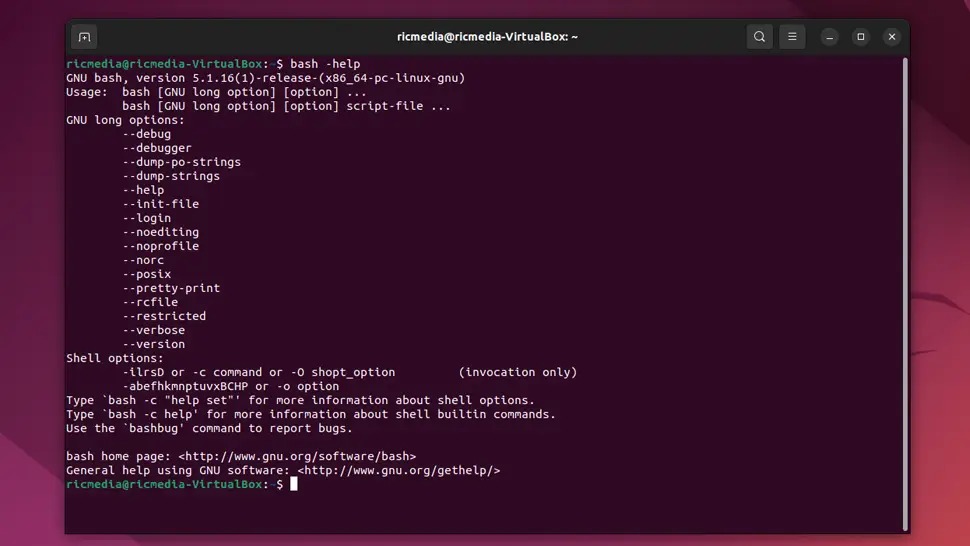Click the 'help set' information line
This screenshot has width=970, height=546.
click(x=301, y=400)
